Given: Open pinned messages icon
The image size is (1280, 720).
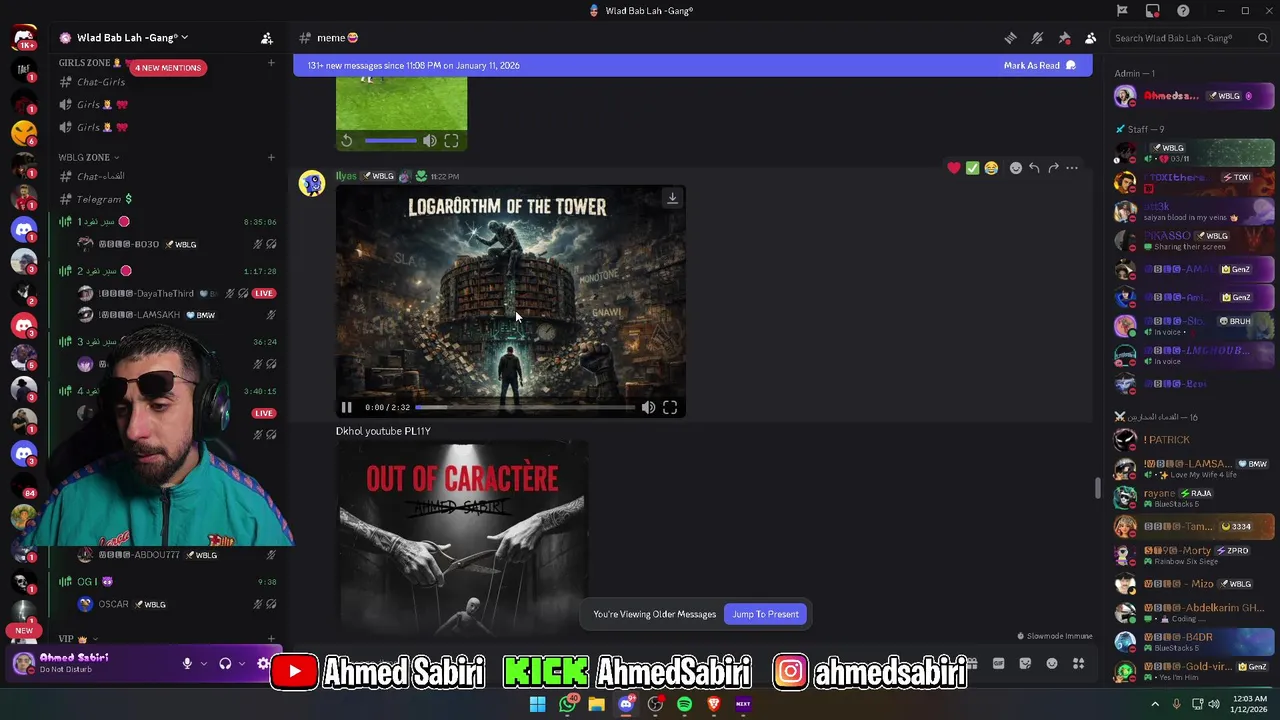Looking at the screenshot, I should (1064, 38).
